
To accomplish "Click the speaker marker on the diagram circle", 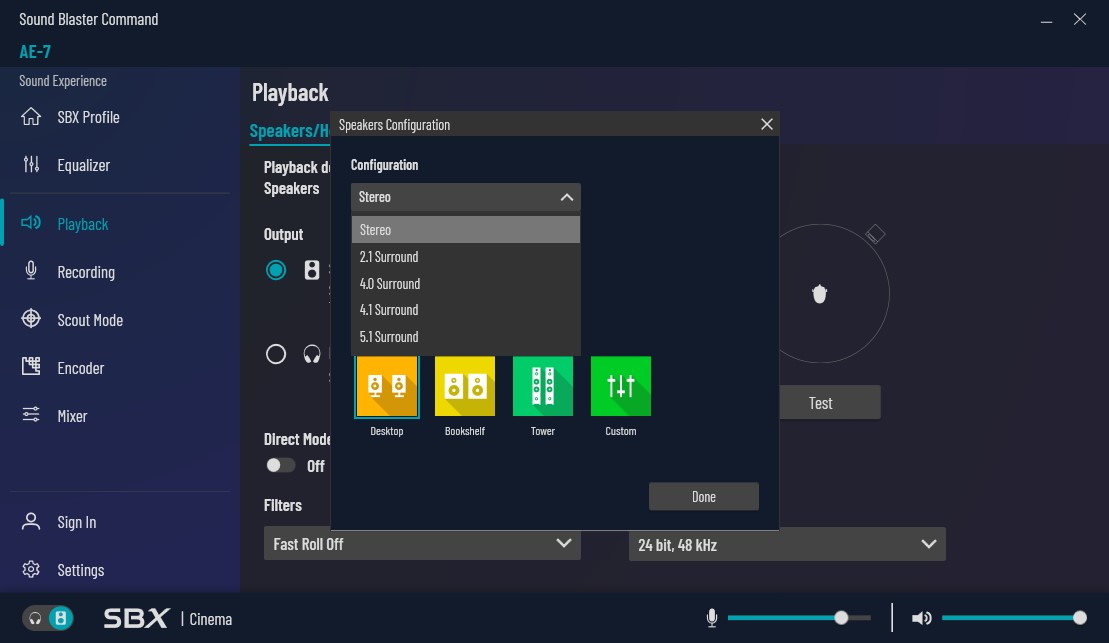I will click(875, 234).
